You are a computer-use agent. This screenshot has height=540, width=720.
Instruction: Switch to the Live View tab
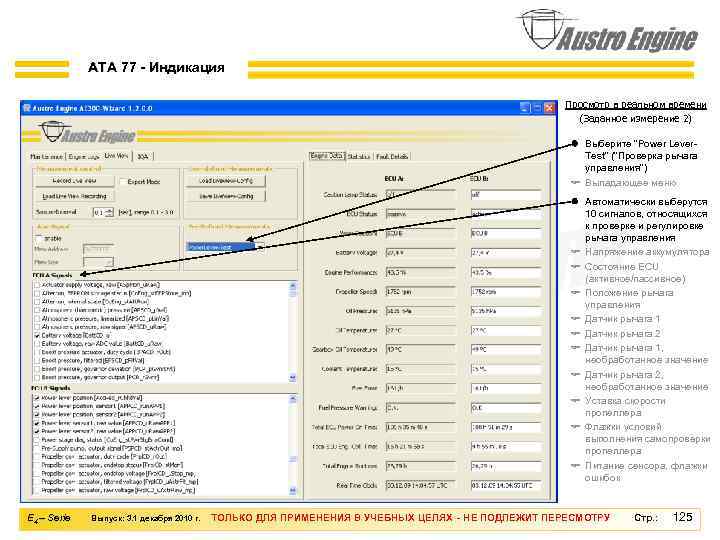pos(116,156)
